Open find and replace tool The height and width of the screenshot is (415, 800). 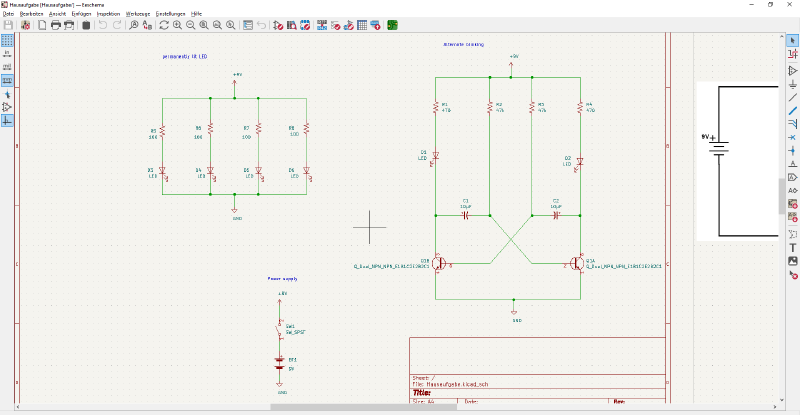pyautogui.click(x=147, y=25)
